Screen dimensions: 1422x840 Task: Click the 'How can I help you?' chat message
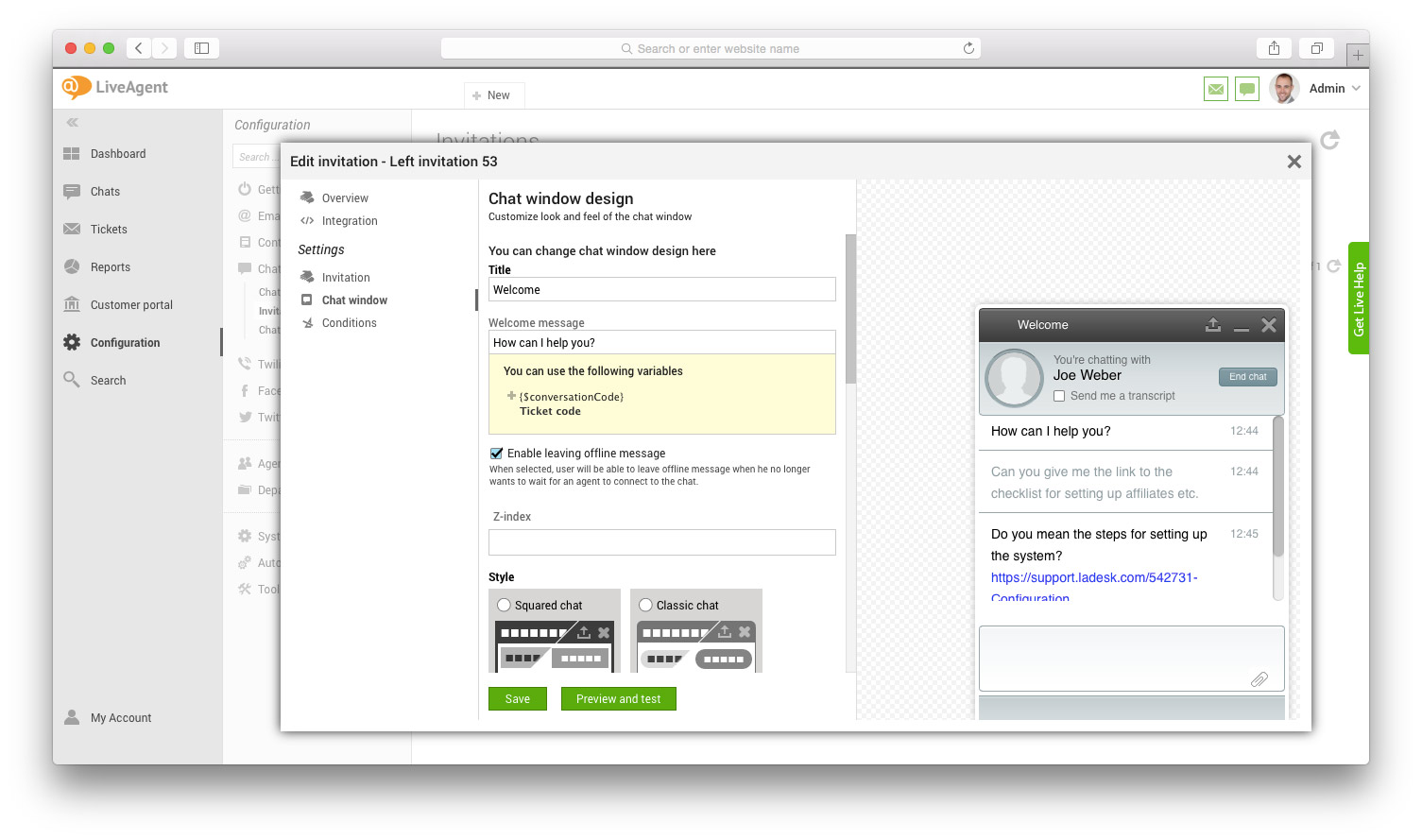tap(1051, 432)
